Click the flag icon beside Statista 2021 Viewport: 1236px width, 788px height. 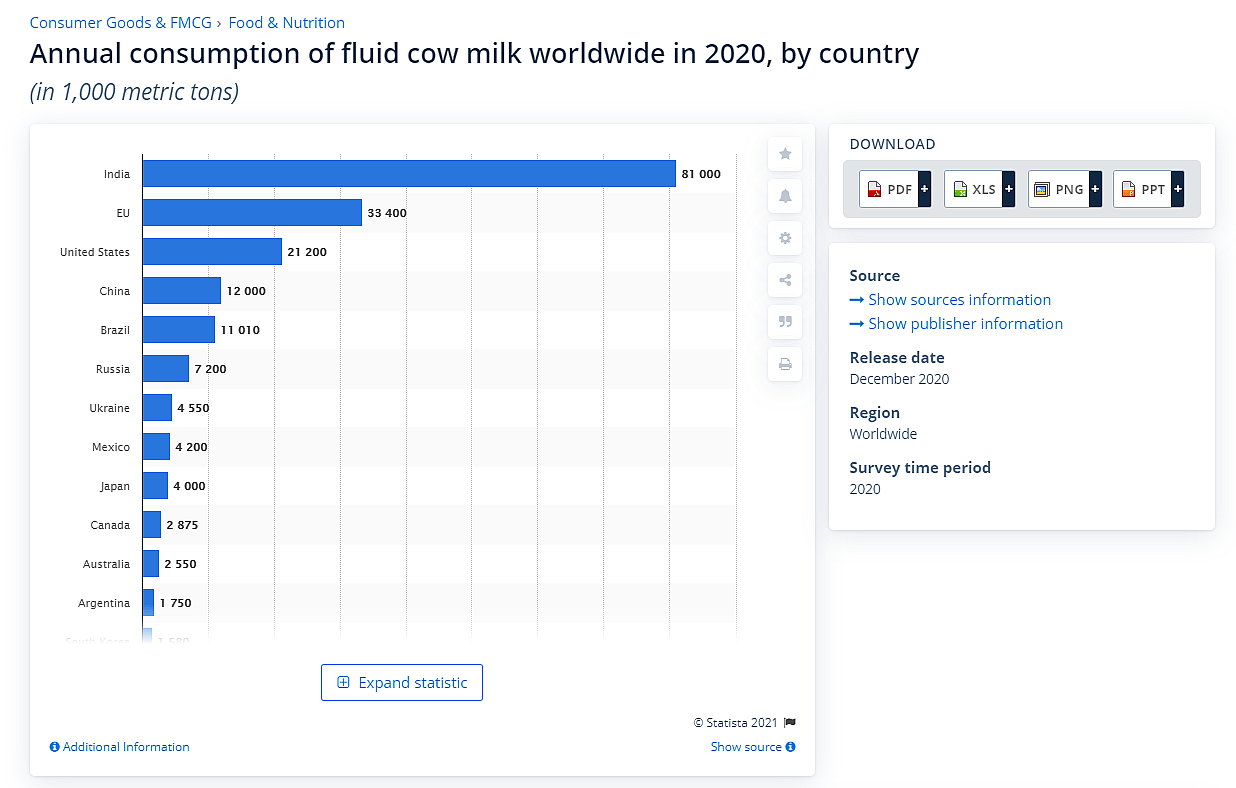tap(790, 722)
